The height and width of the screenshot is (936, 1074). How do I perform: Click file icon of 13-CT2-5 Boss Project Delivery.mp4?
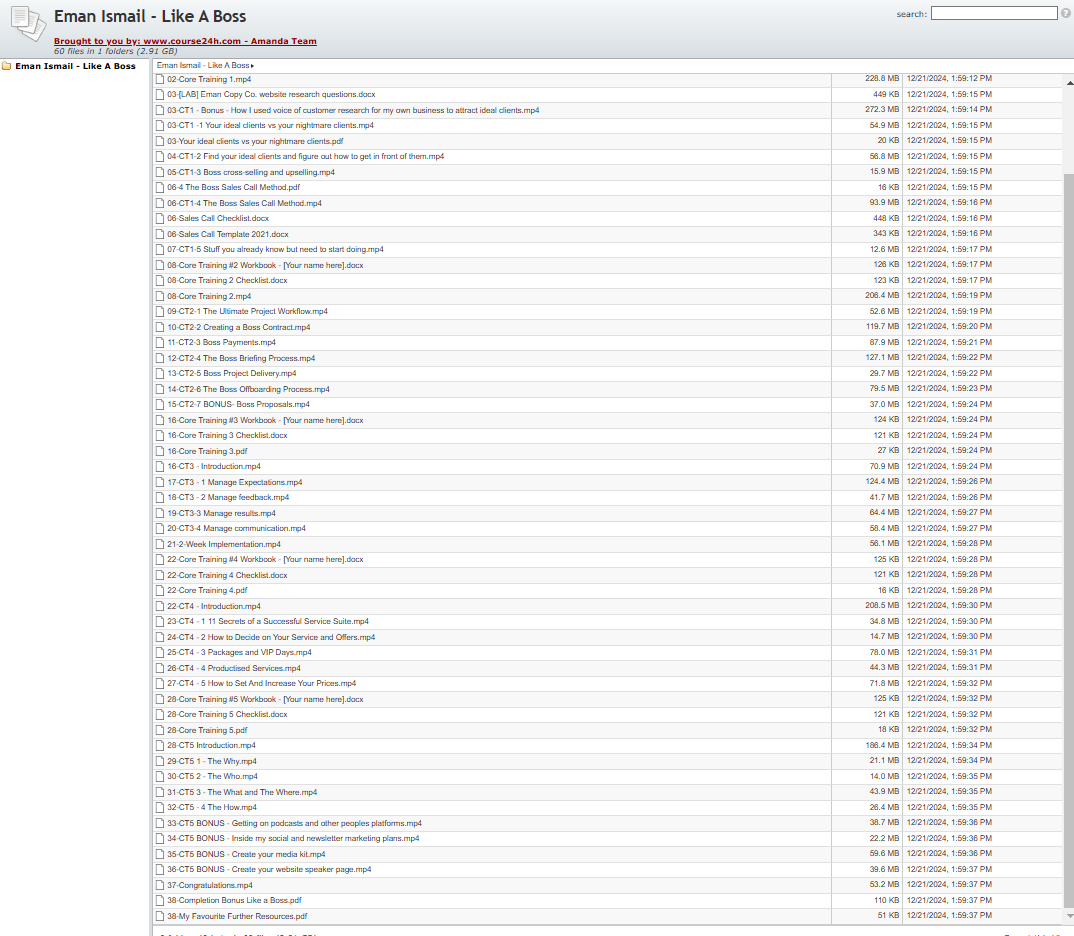coord(160,373)
